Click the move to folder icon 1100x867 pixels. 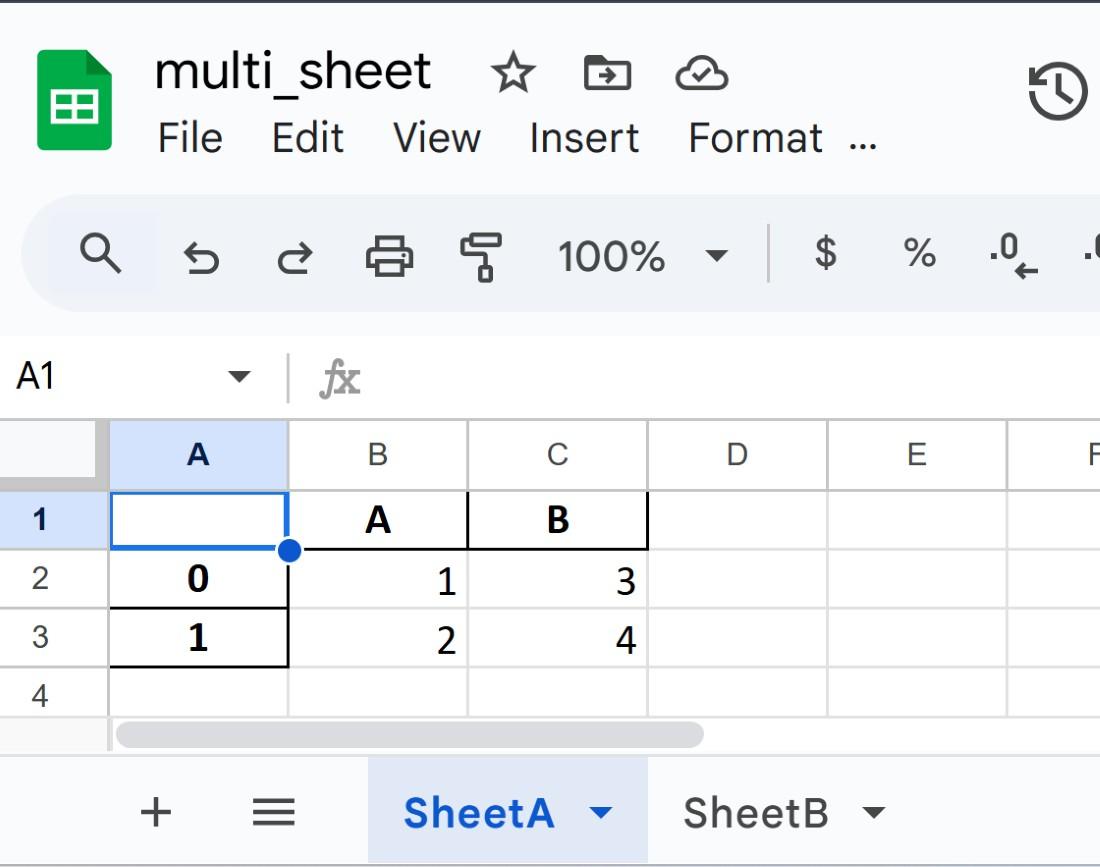pos(607,74)
